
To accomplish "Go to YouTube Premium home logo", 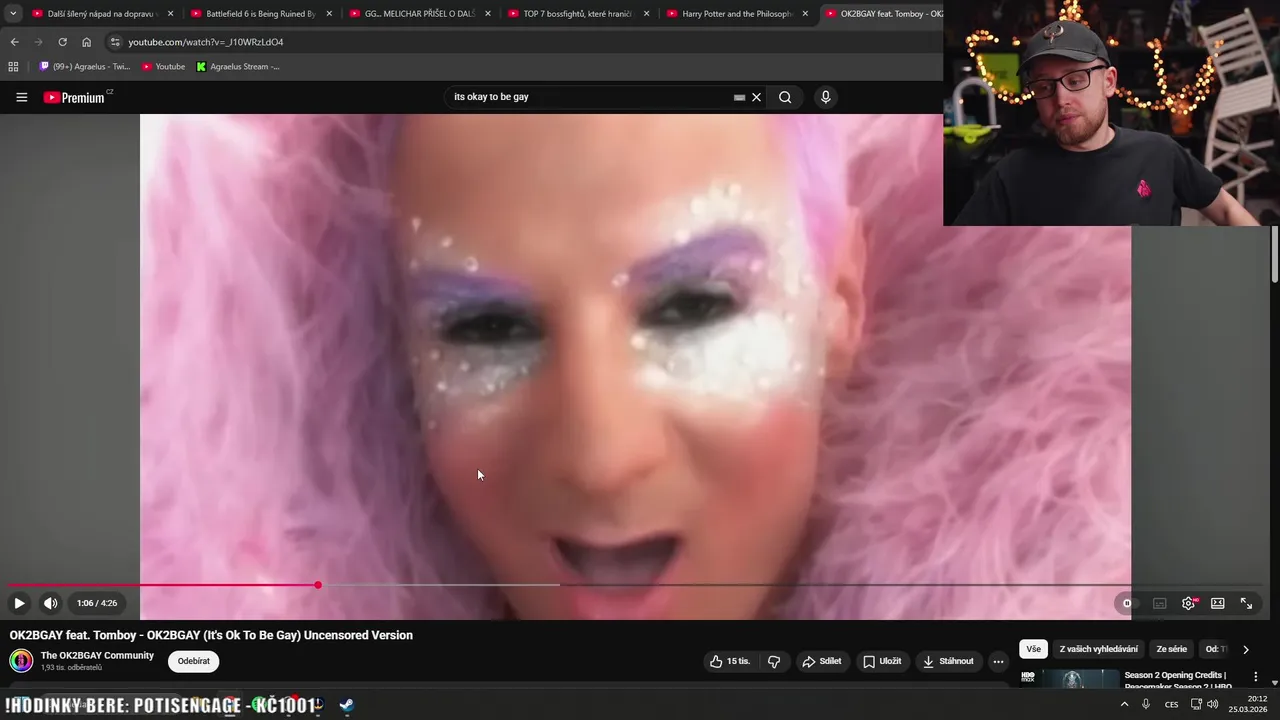I will pyautogui.click(x=75, y=97).
